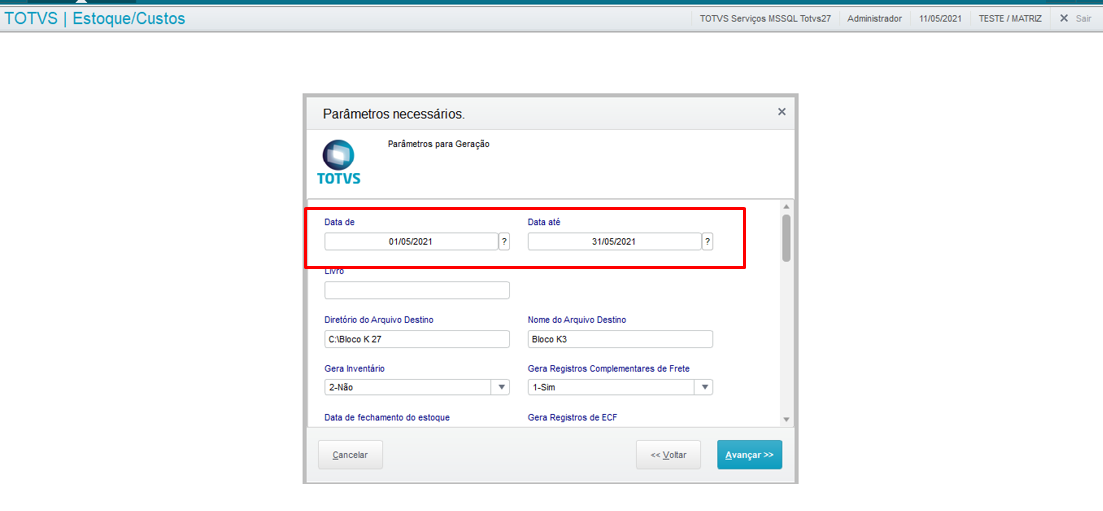Close the Parâmetros necessários dialog

[781, 112]
